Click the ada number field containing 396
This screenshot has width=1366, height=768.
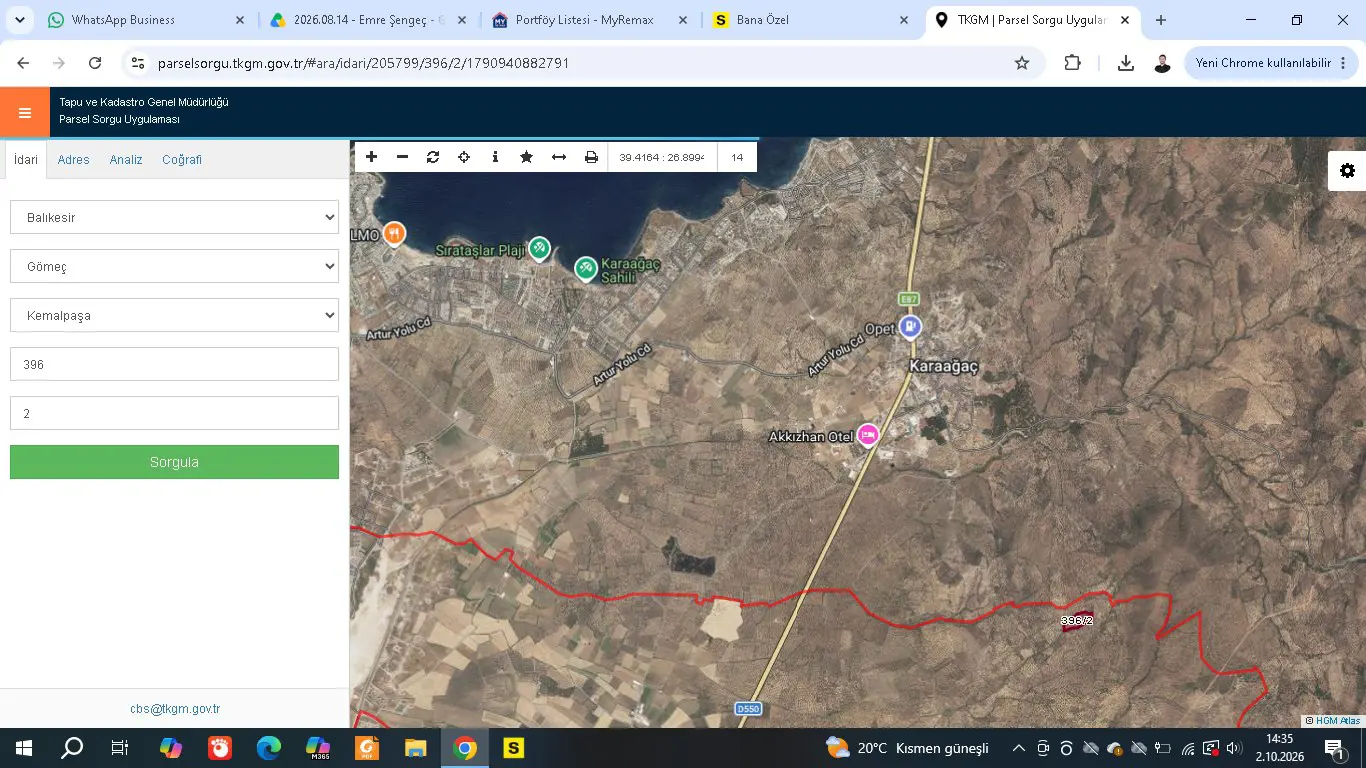pyautogui.click(x=174, y=364)
